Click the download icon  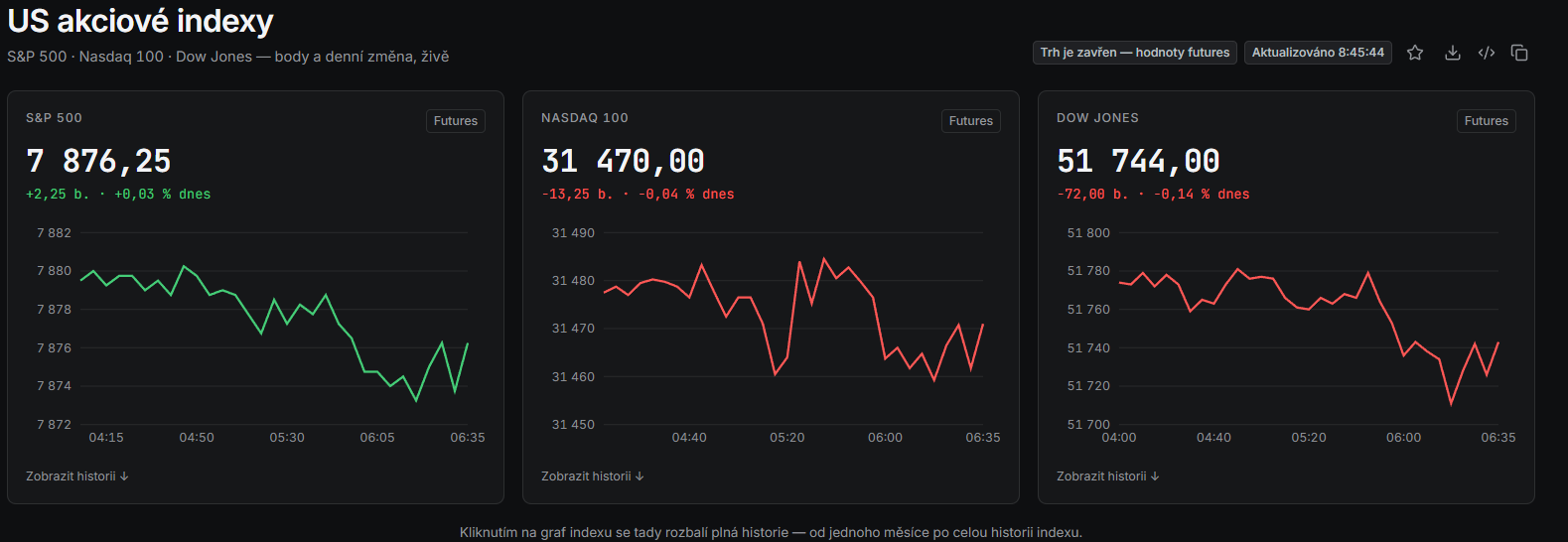point(1452,53)
